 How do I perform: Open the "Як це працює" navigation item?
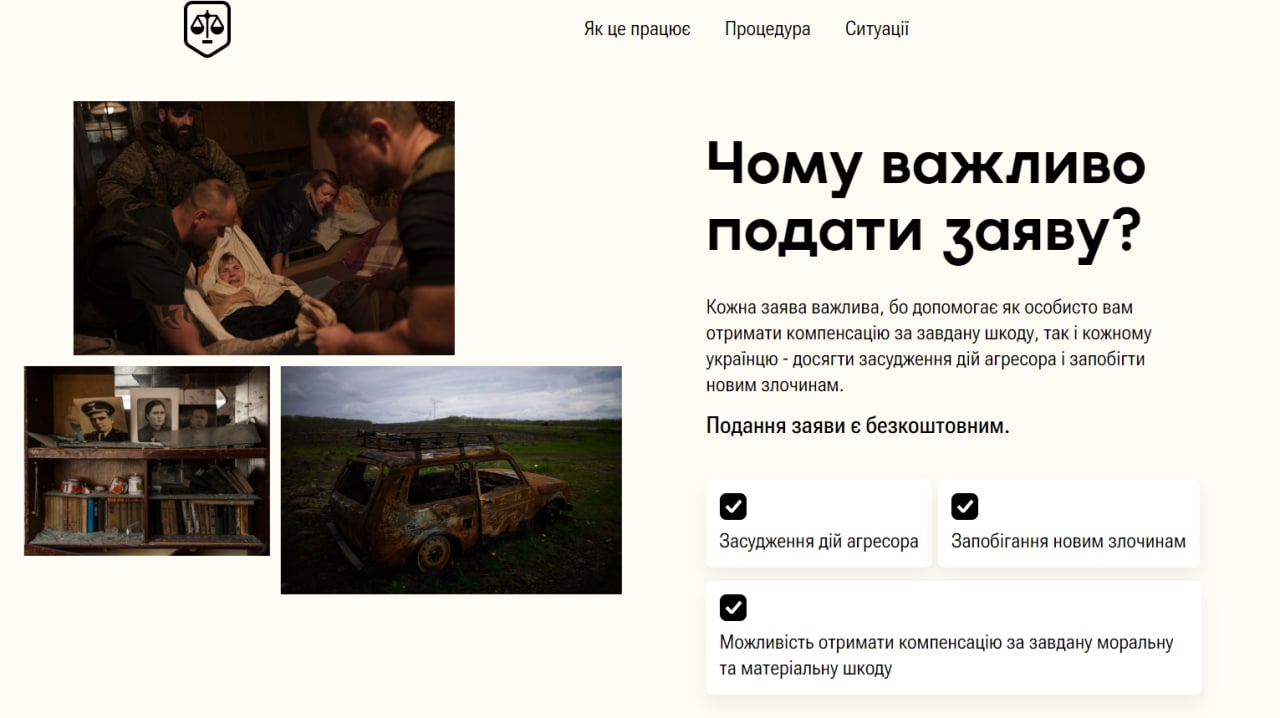(637, 29)
